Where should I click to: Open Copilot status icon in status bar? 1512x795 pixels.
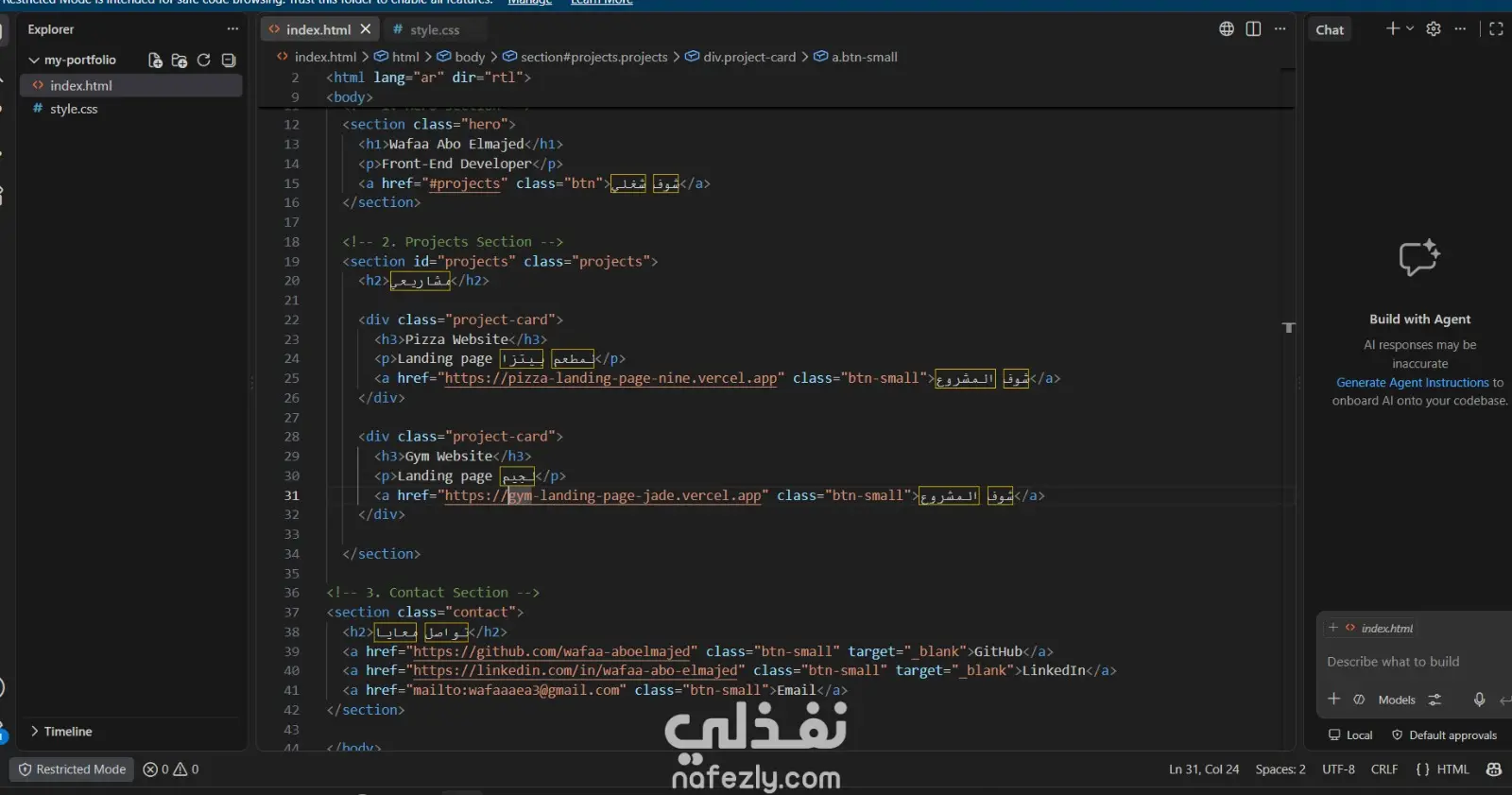pos(1494,769)
